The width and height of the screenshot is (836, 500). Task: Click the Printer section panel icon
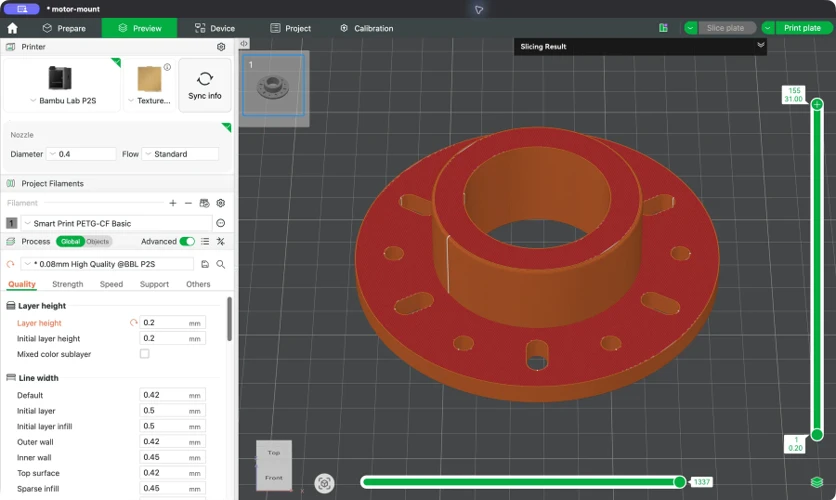[x=10, y=47]
